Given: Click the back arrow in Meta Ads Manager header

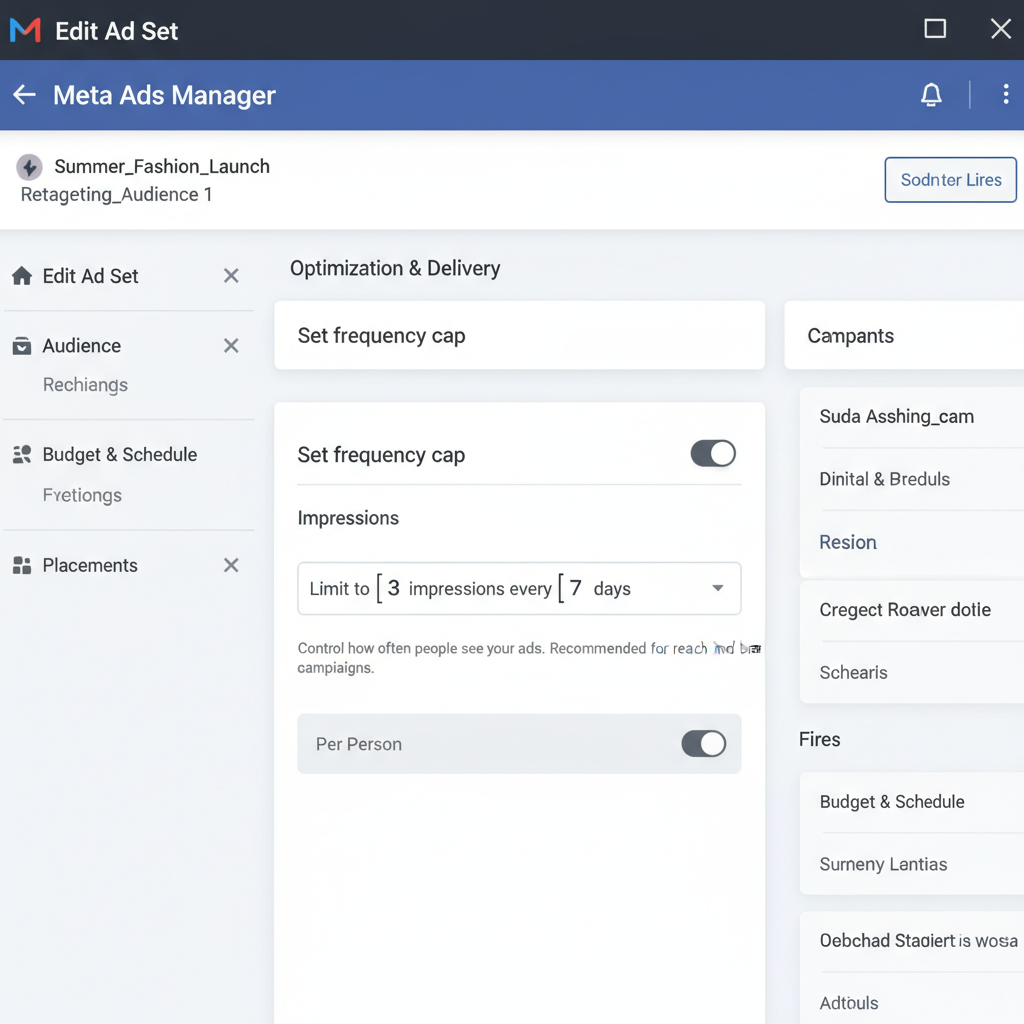Looking at the screenshot, I should (x=24, y=95).
